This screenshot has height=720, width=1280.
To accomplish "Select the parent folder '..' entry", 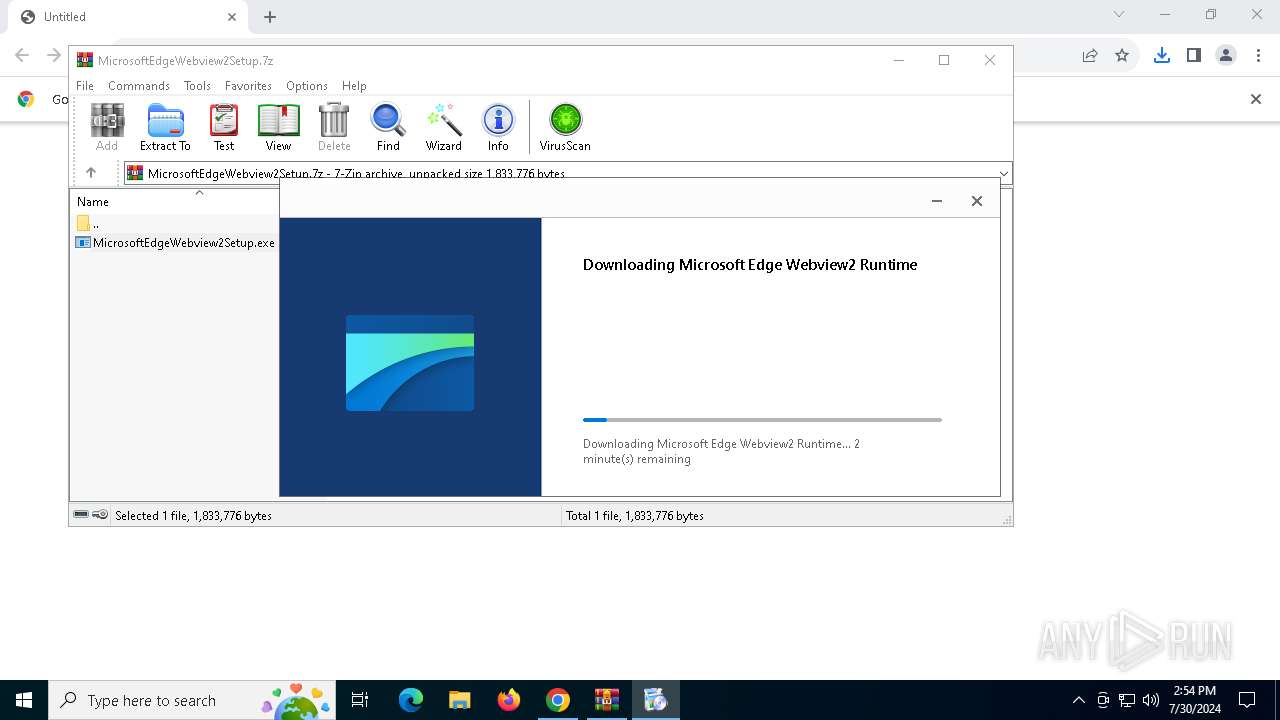I will [x=88, y=223].
